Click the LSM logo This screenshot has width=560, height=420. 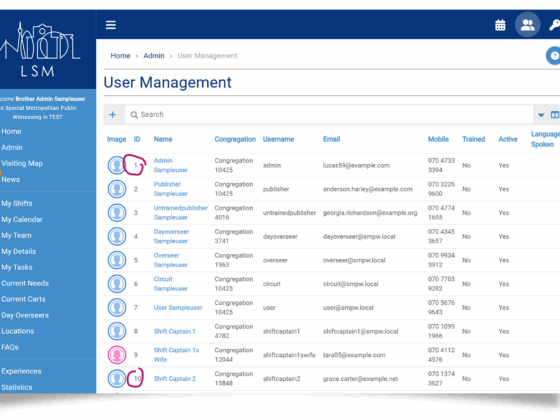pos(39,49)
